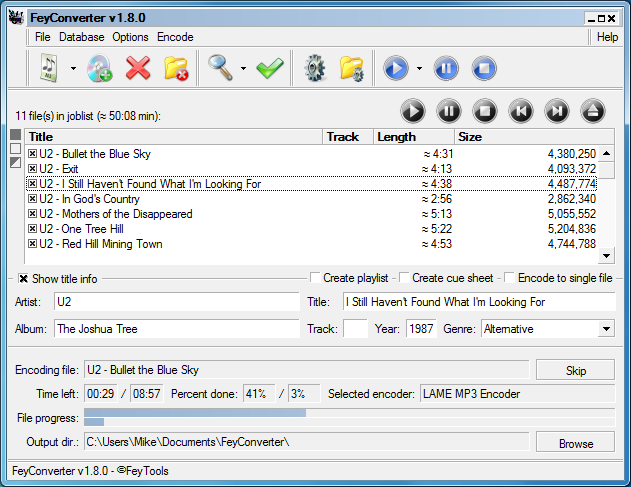Image resolution: width=631 pixels, height=487 pixels.
Task: Click the joblist scrollbar down arrow
Action: click(606, 256)
